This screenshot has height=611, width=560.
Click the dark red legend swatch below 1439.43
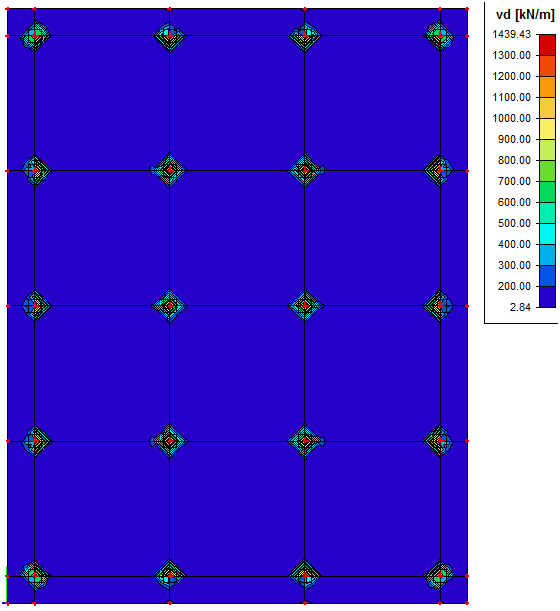547,45
